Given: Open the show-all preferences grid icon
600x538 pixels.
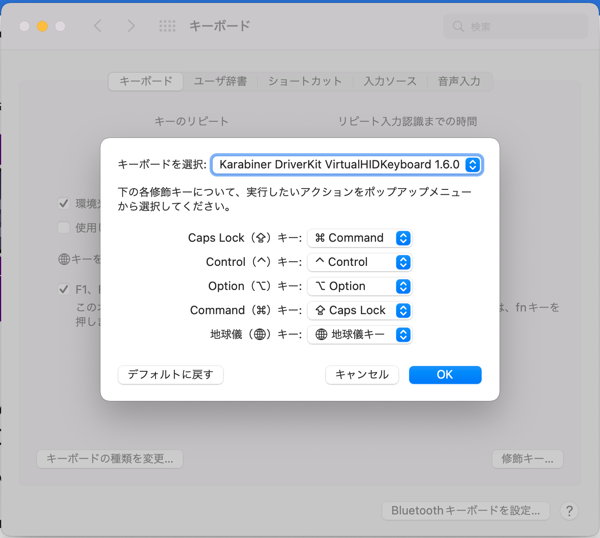Looking at the screenshot, I should tap(167, 26).
